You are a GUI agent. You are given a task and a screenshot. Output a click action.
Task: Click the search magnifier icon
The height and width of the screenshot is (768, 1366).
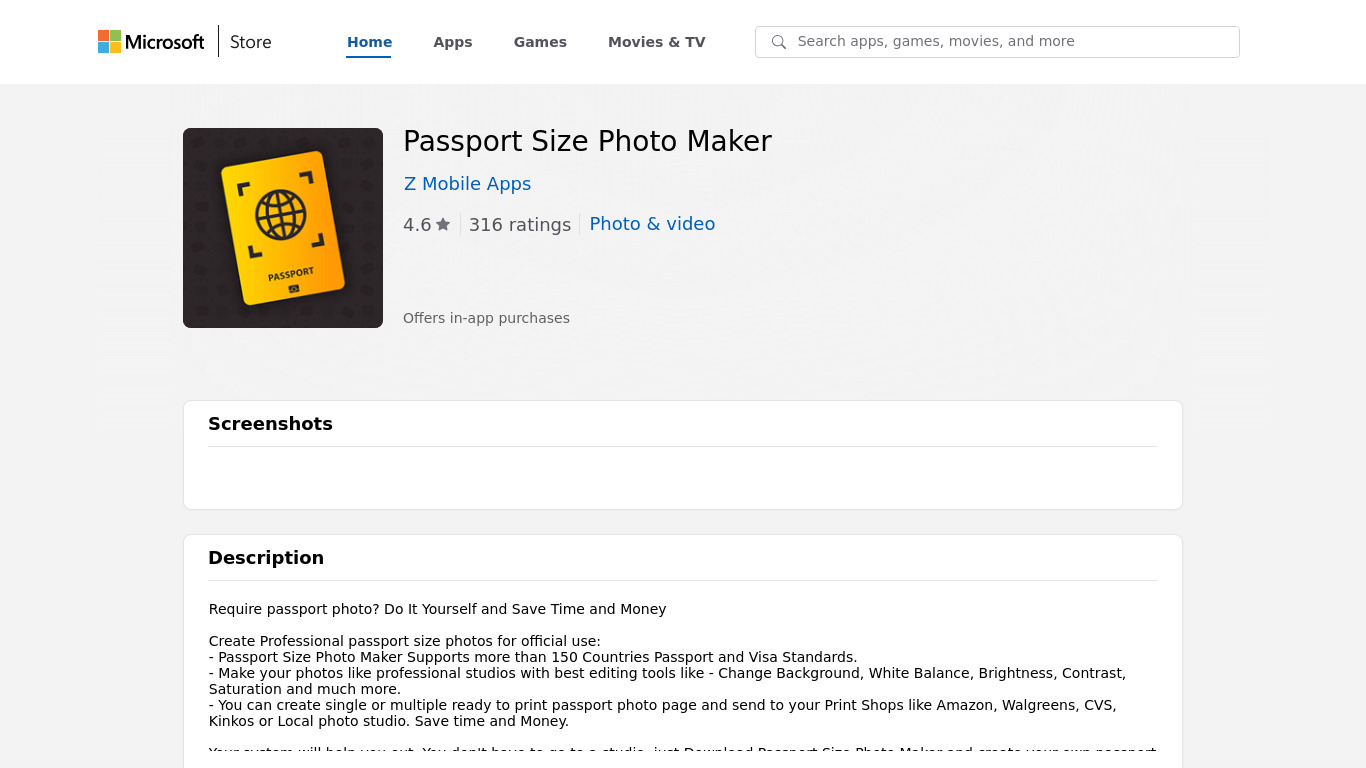click(x=779, y=42)
